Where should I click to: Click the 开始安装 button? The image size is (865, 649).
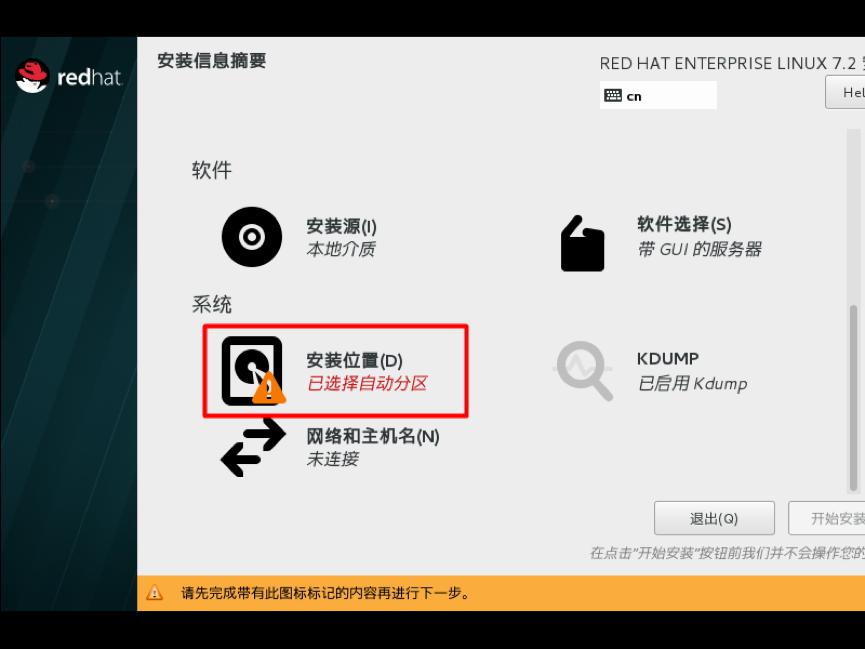click(x=826, y=518)
